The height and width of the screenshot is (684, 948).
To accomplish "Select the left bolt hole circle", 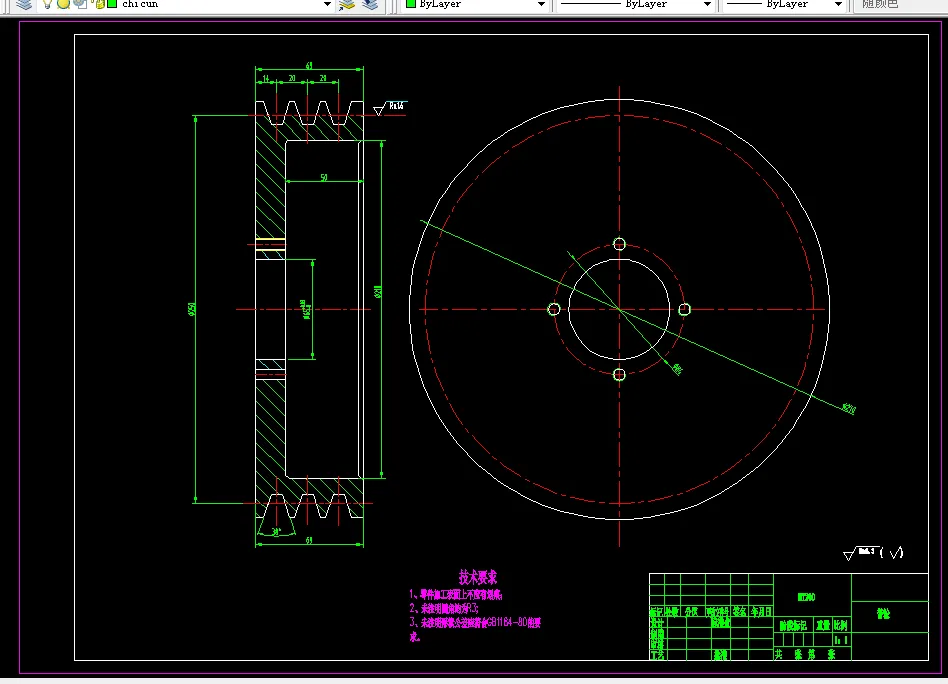I will (x=554, y=310).
